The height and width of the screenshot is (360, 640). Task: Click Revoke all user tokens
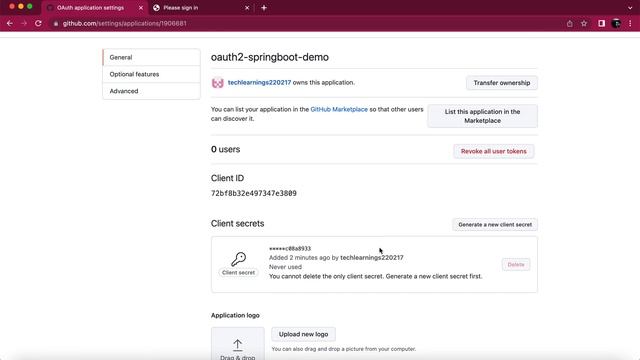point(493,151)
